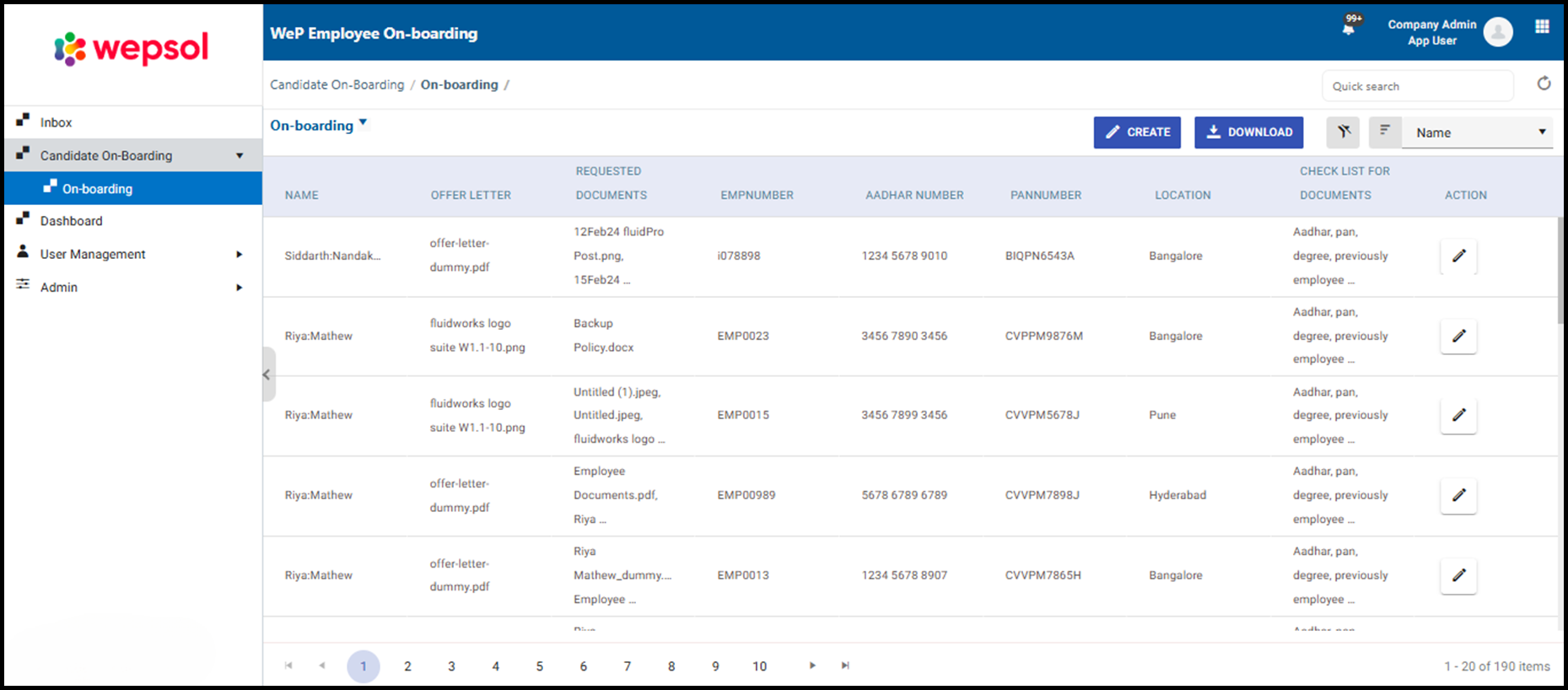The image size is (1568, 690).
Task: Open Admin in the sidebar
Action: (133, 287)
